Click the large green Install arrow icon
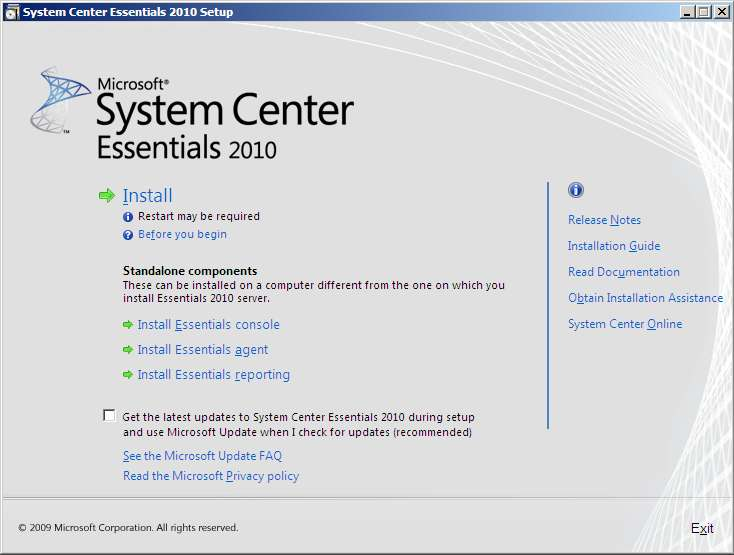The height and width of the screenshot is (555, 734). [x=107, y=196]
